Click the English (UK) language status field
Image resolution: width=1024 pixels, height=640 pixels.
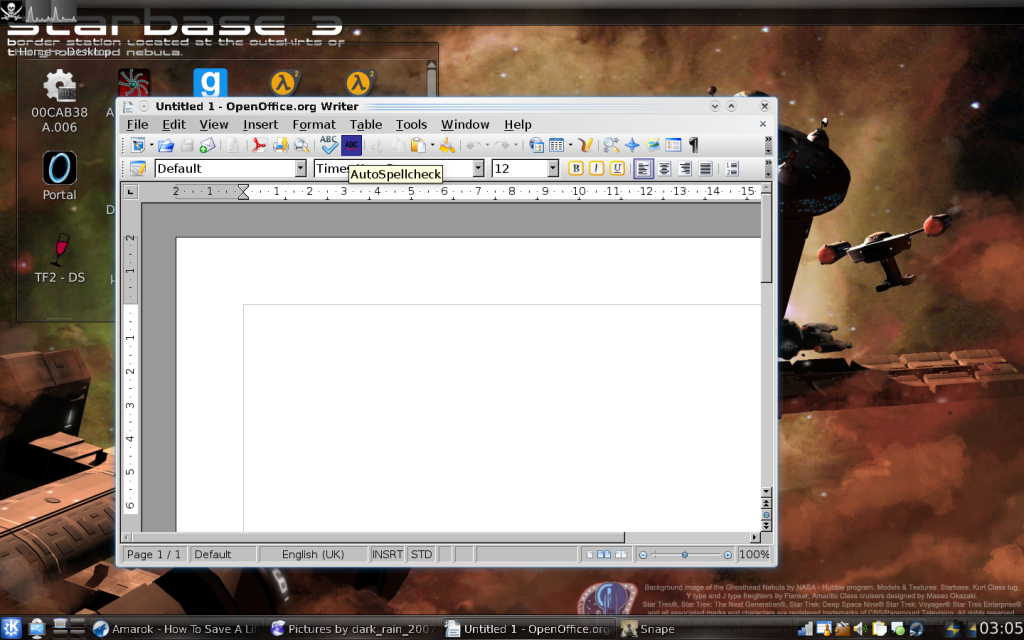tap(313, 554)
